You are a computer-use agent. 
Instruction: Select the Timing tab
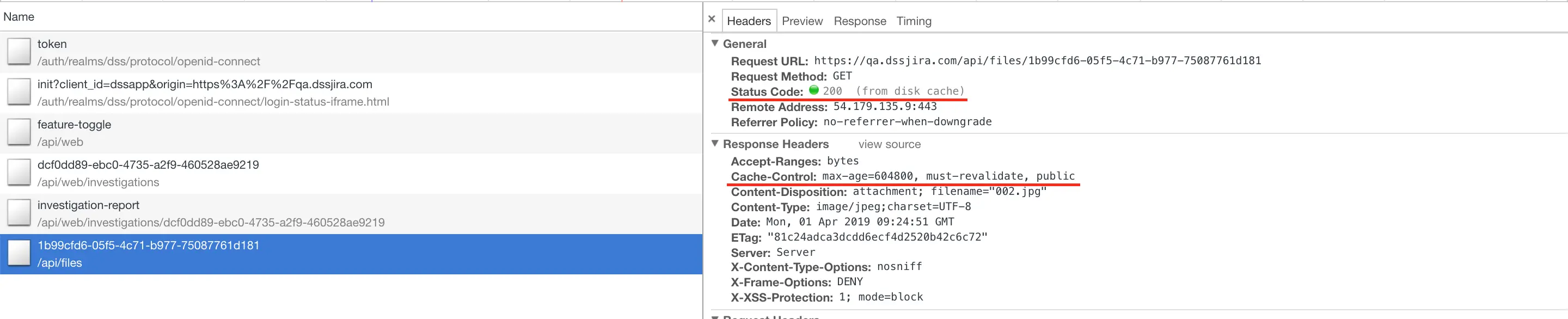click(x=914, y=21)
